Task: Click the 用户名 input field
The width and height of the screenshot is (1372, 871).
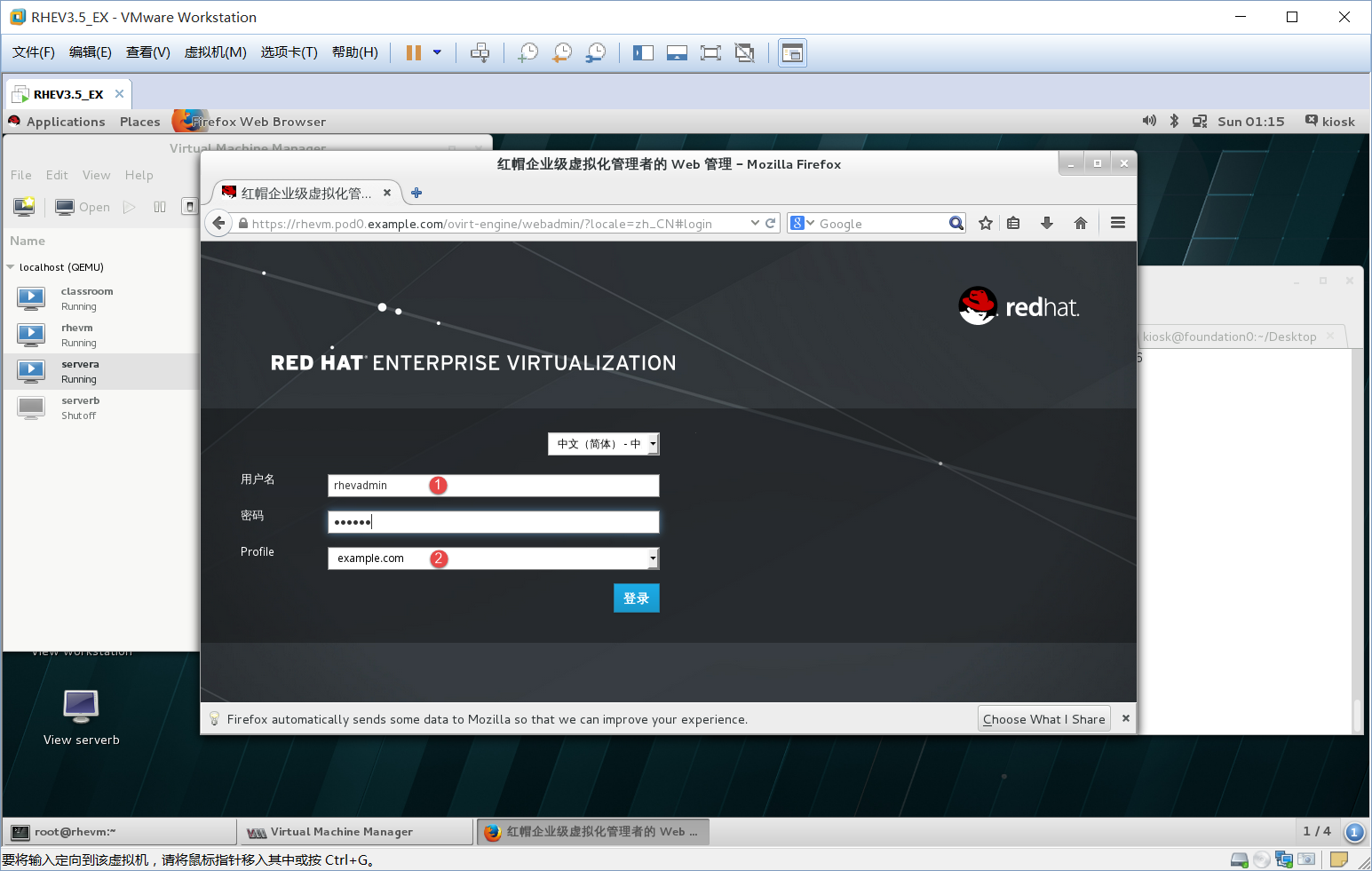Action: point(494,486)
